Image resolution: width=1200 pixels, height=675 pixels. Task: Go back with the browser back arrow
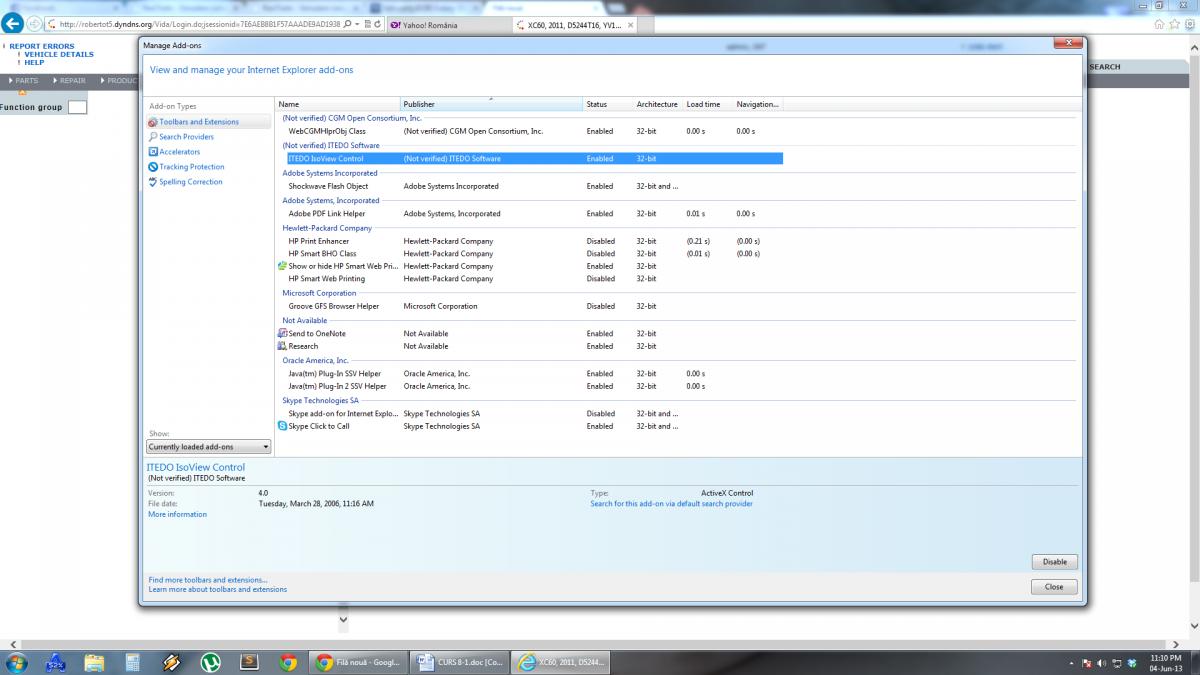(13, 24)
